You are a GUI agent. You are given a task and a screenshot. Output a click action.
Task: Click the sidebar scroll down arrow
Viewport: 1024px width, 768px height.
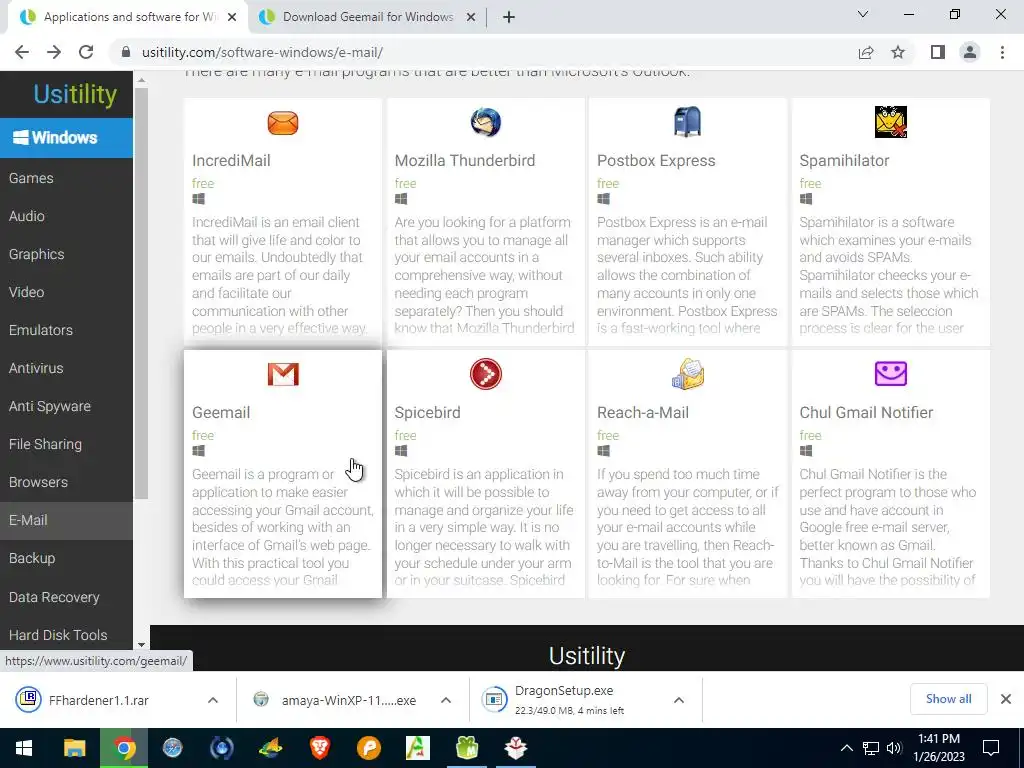coord(141,645)
